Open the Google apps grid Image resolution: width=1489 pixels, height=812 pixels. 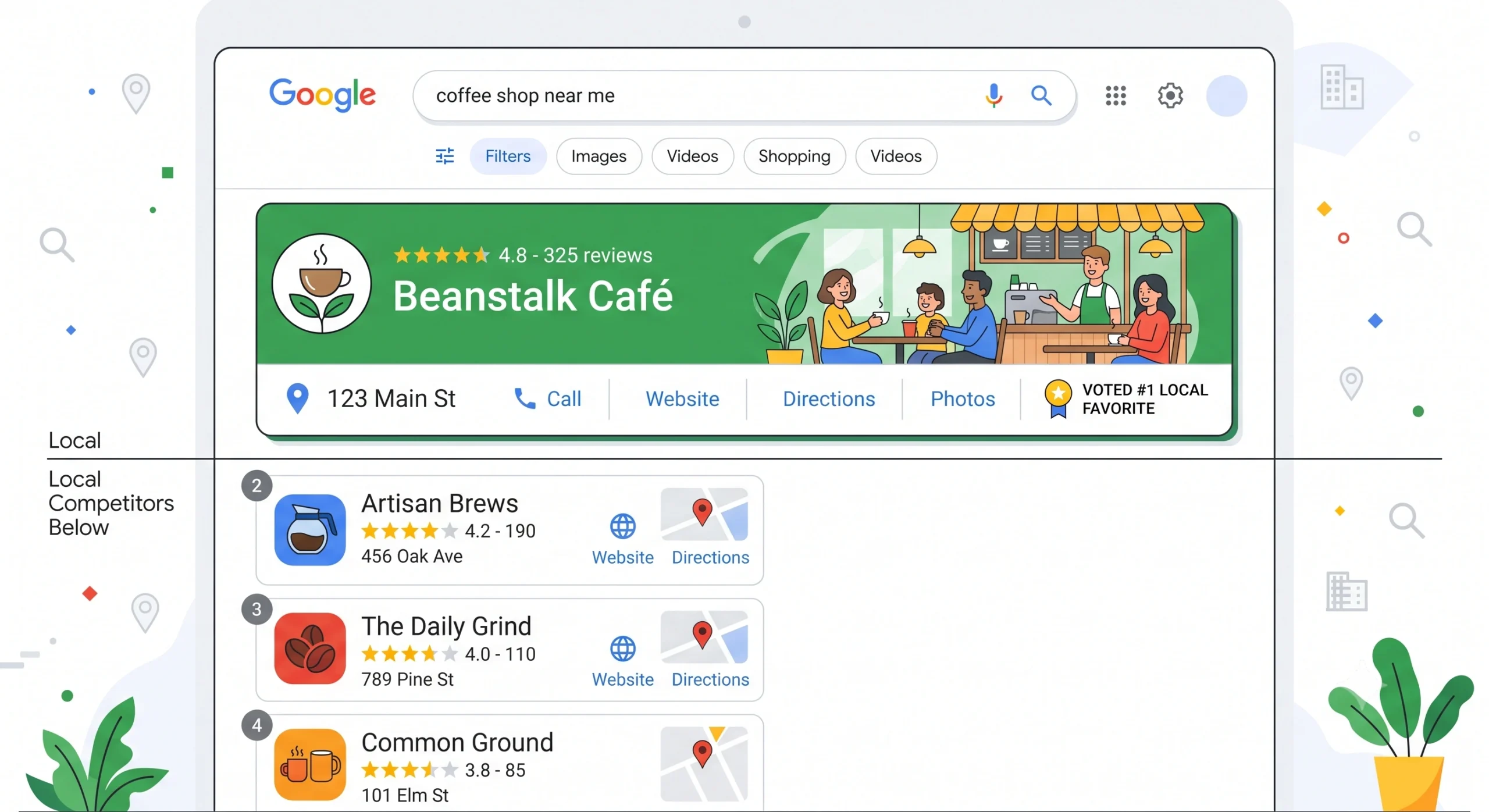point(1116,95)
